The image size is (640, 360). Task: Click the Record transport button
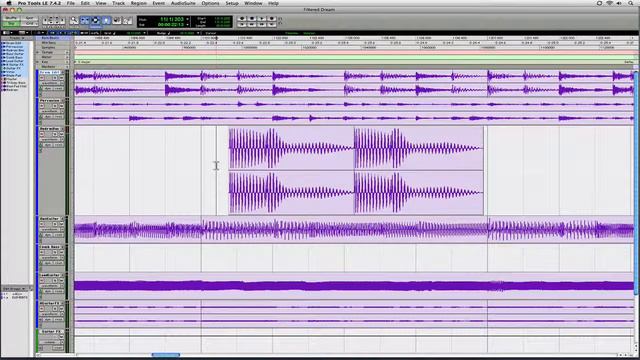point(271,18)
